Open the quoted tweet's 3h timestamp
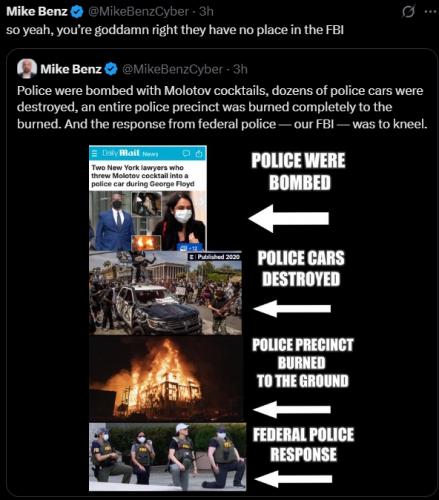 click(240, 69)
